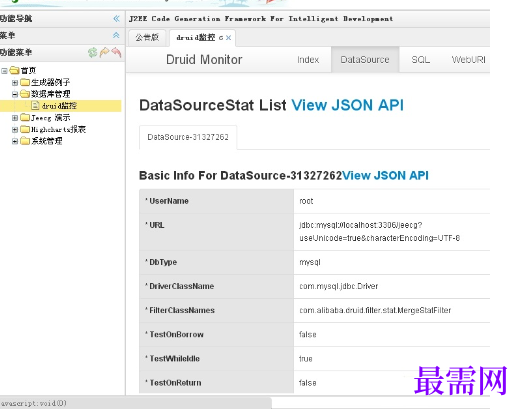The width and height of the screenshot is (526, 412).
Task: Select druid监控 tree item
Action: [x=60, y=106]
